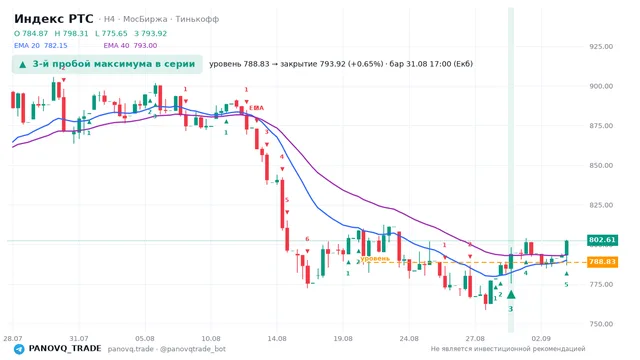This screenshot has height=360, width=640.
Task: Click the '24.08' date axis label
Action: pos(409,338)
